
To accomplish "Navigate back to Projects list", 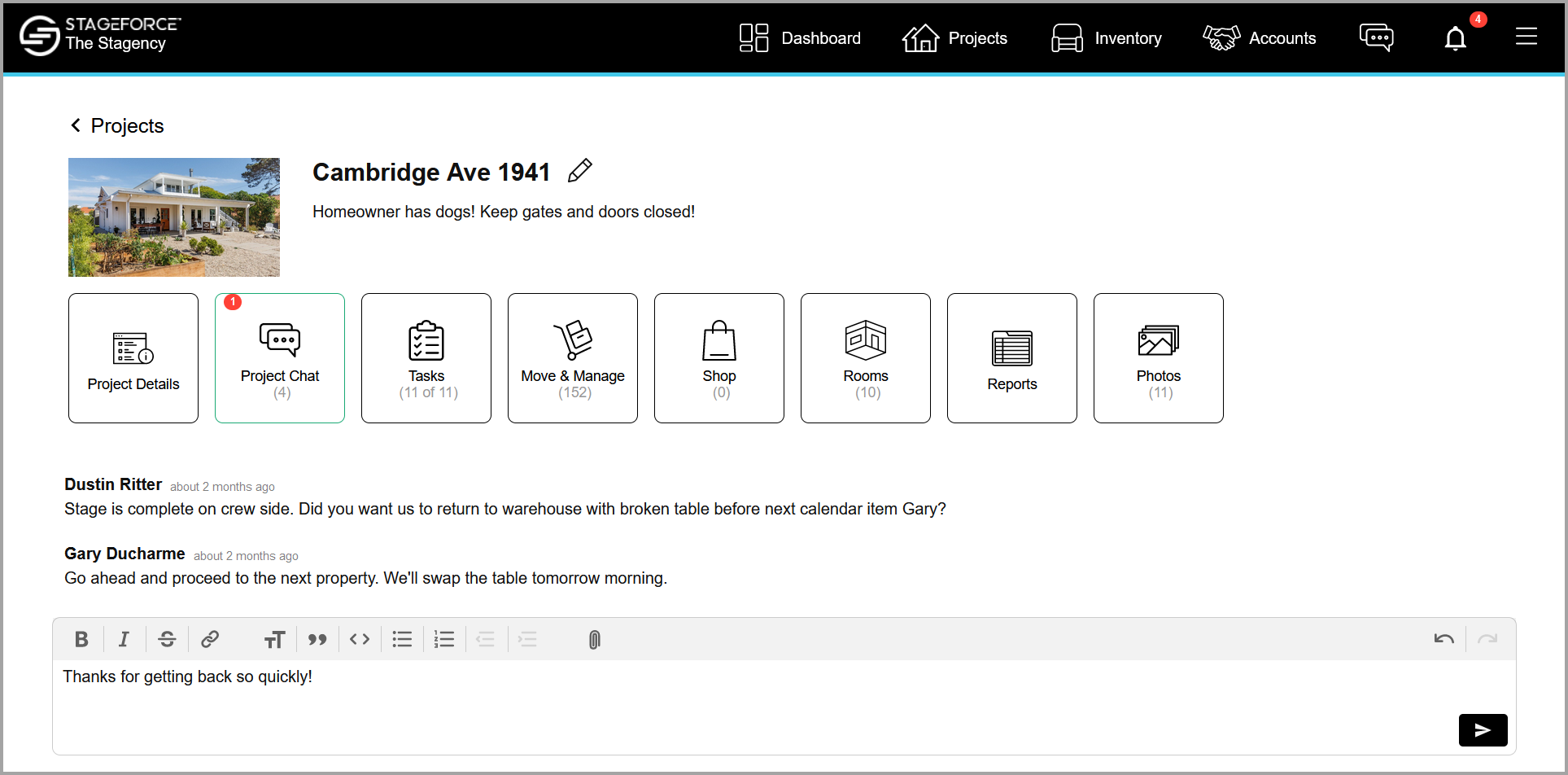I will [x=116, y=125].
